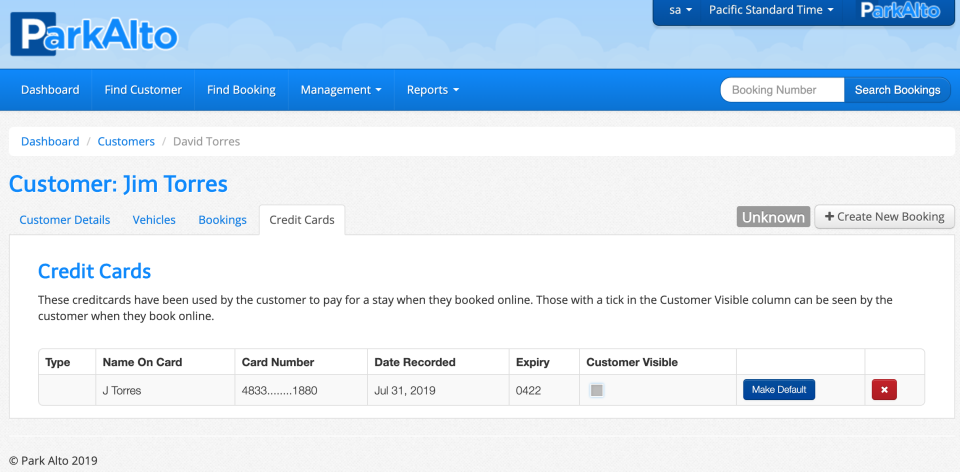
Task: Click the small ParkAlto logo in top-right bar
Action: pyautogui.click(x=900, y=10)
